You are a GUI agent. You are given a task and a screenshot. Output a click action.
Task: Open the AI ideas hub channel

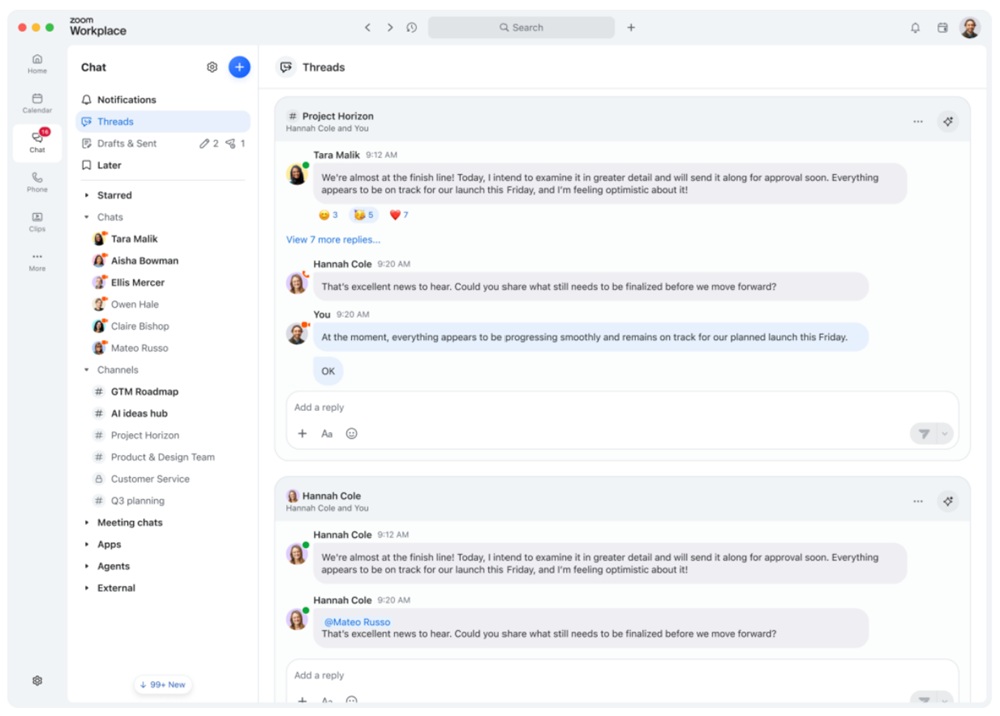click(x=163, y=413)
